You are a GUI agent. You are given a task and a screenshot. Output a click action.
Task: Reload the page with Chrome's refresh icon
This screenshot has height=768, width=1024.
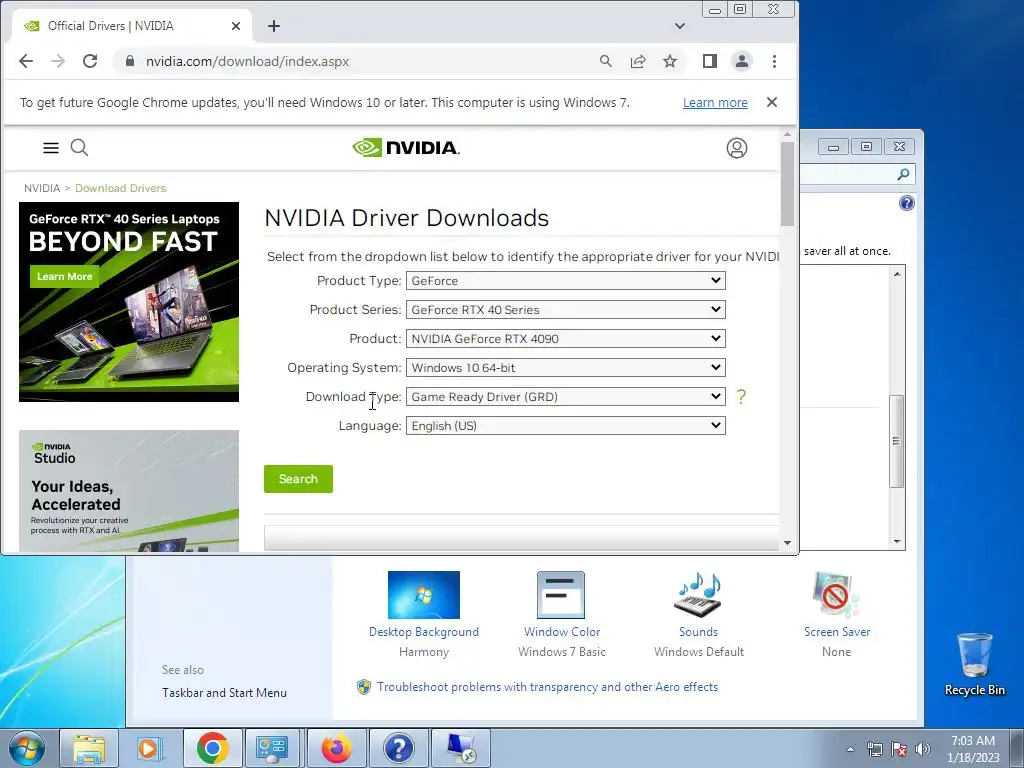pyautogui.click(x=90, y=61)
